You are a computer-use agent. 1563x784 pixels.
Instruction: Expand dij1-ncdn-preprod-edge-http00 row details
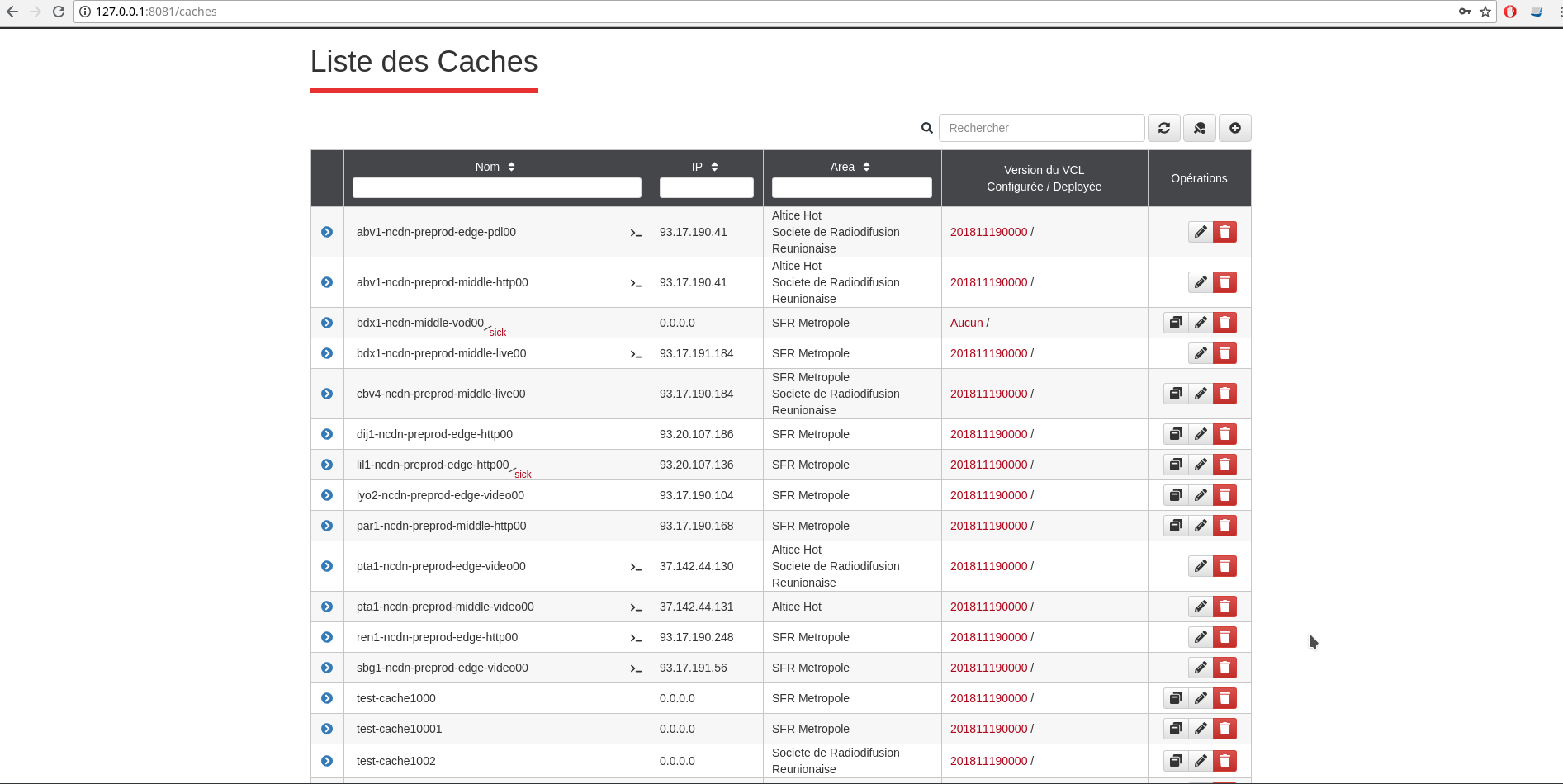click(x=327, y=434)
